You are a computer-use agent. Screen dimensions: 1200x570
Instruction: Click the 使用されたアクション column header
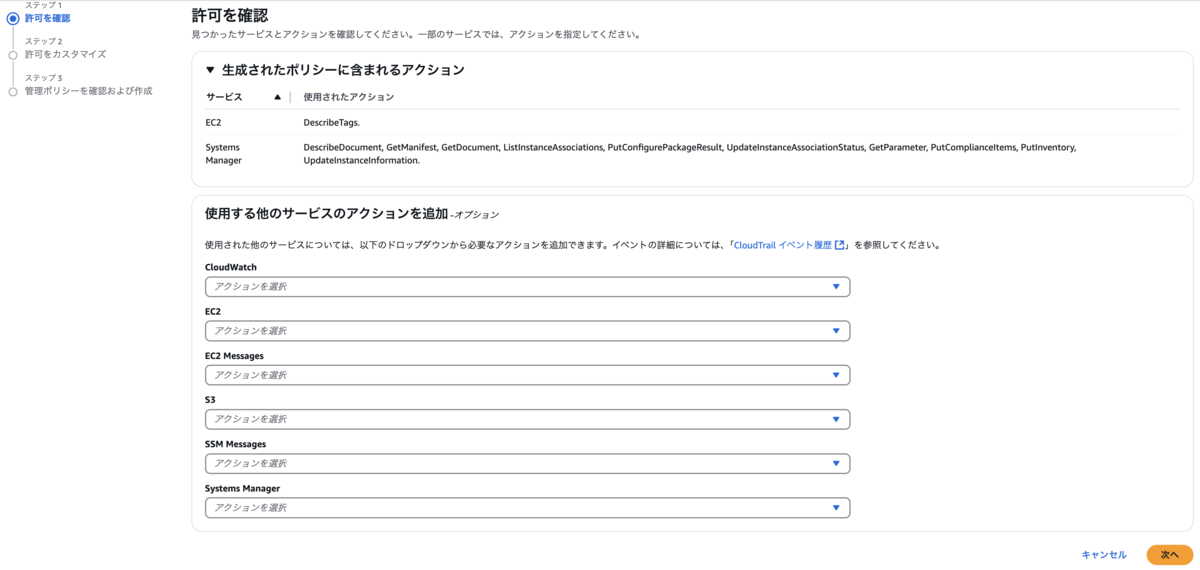[348, 97]
